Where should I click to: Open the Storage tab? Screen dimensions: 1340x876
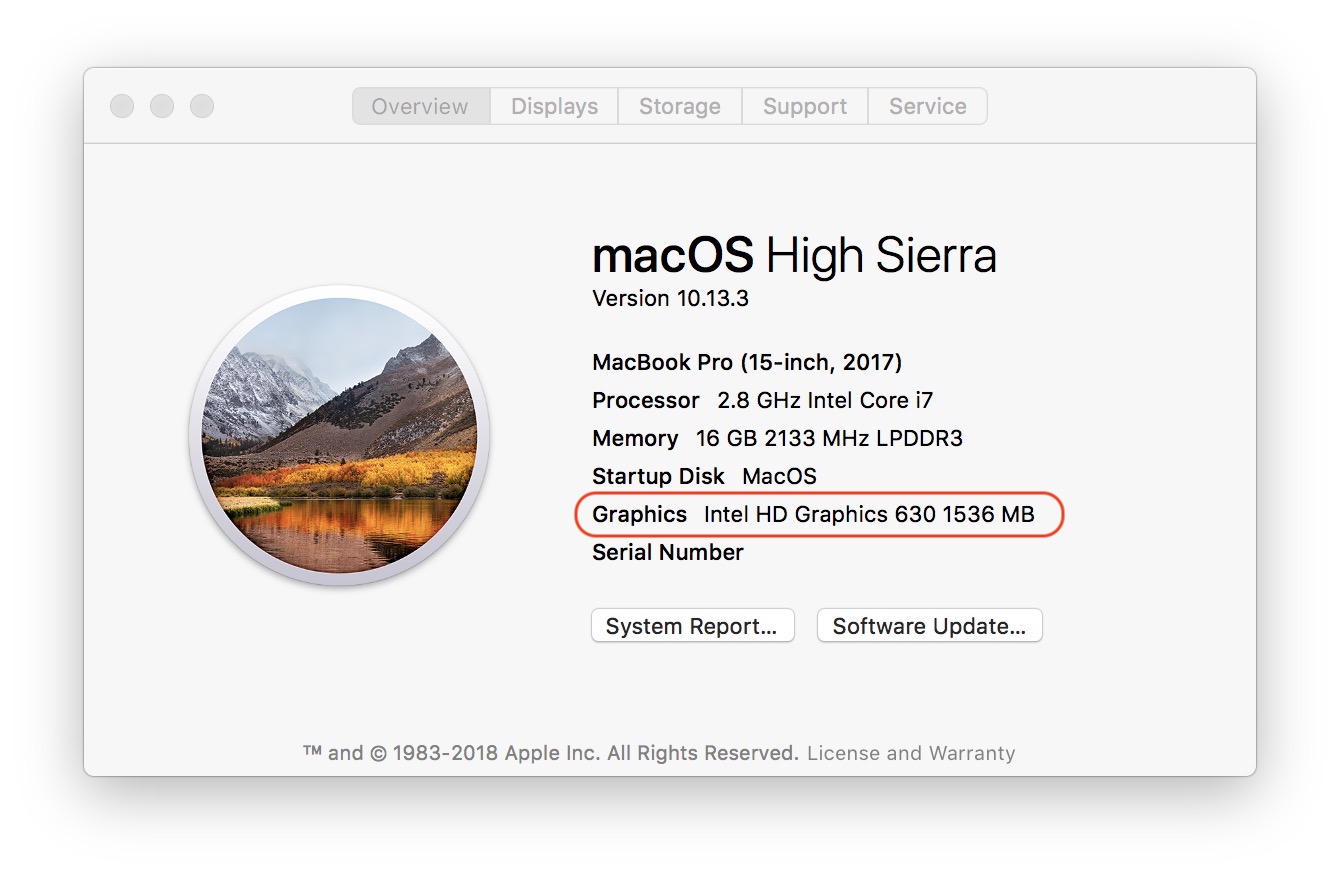click(679, 105)
